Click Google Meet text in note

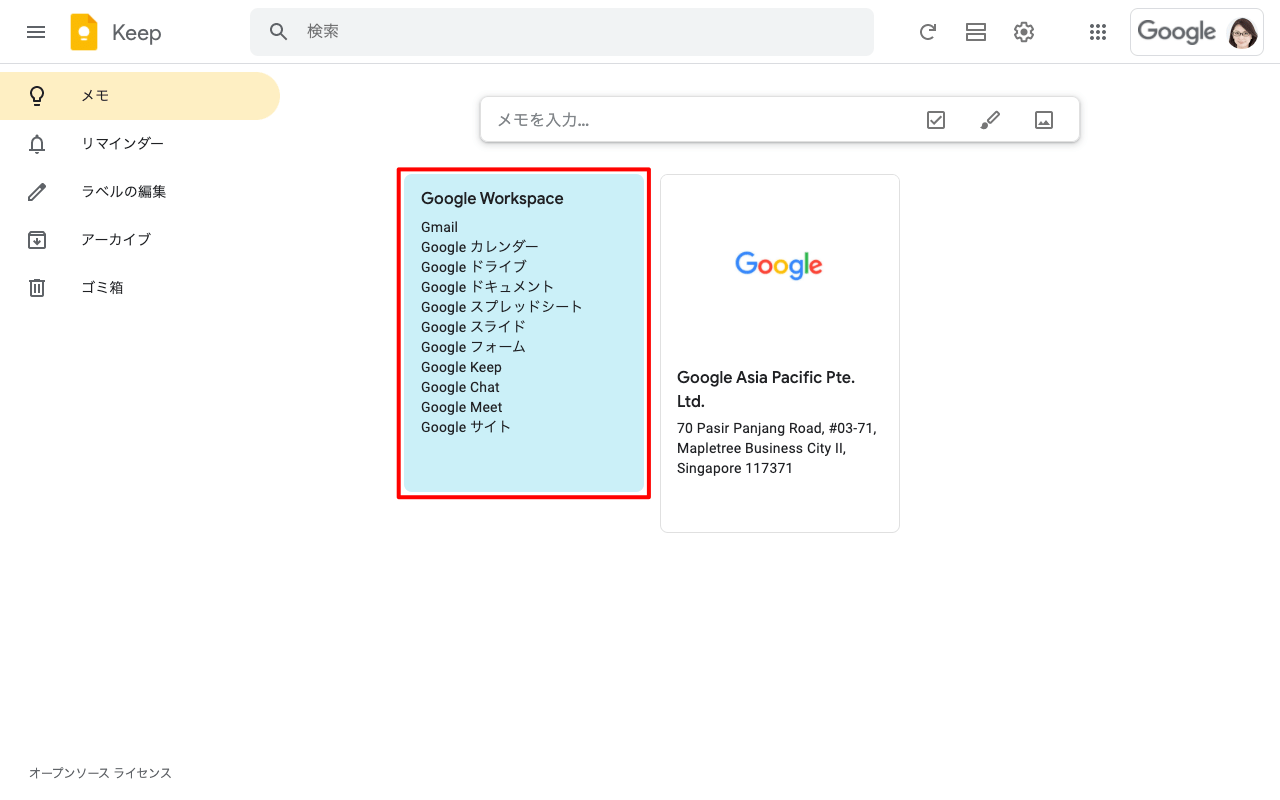tap(462, 407)
